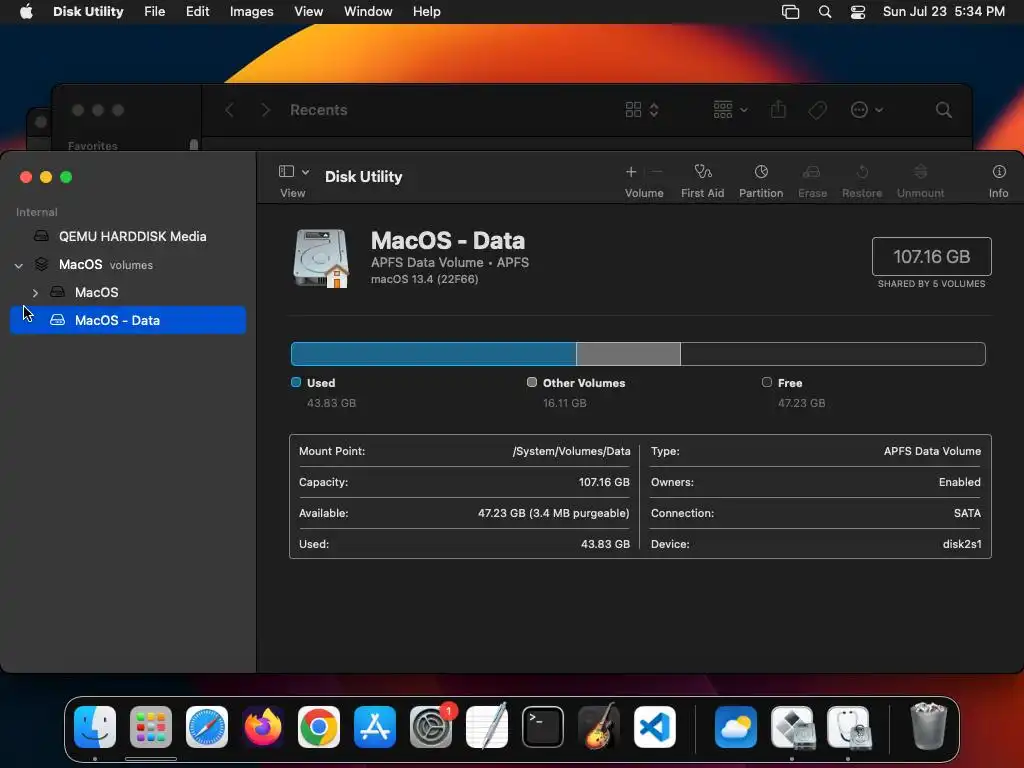Launch Google Chrome from the Dock
Image resolution: width=1024 pixels, height=768 pixels.
pos(319,727)
